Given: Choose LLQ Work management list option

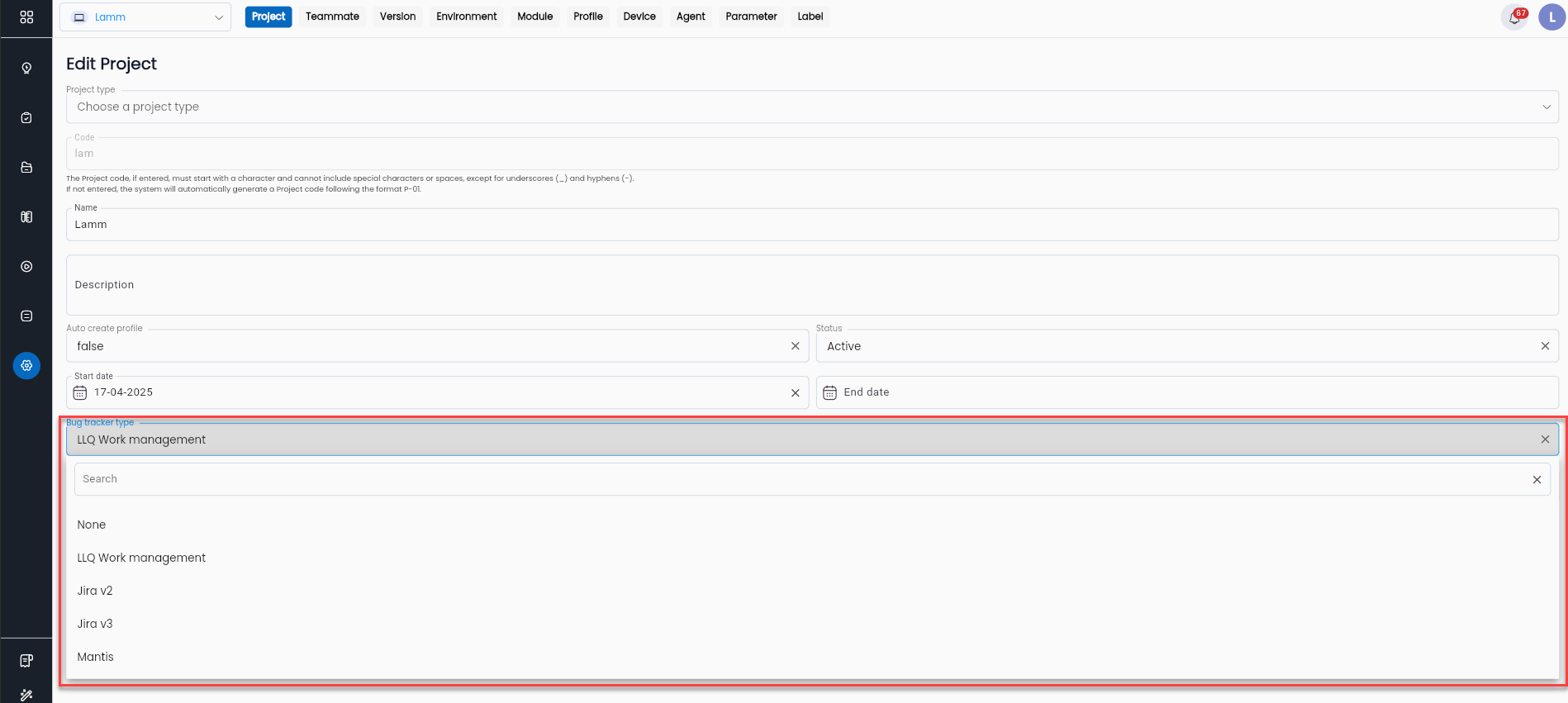Looking at the screenshot, I should tap(812, 558).
